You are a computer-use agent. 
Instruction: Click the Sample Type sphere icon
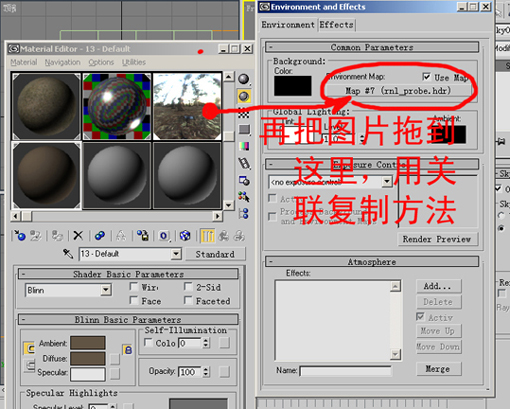(x=244, y=79)
